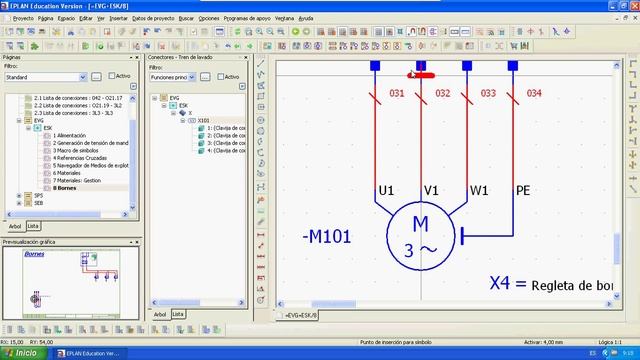Select the line drawing tool
The image size is (640, 360).
261,63
